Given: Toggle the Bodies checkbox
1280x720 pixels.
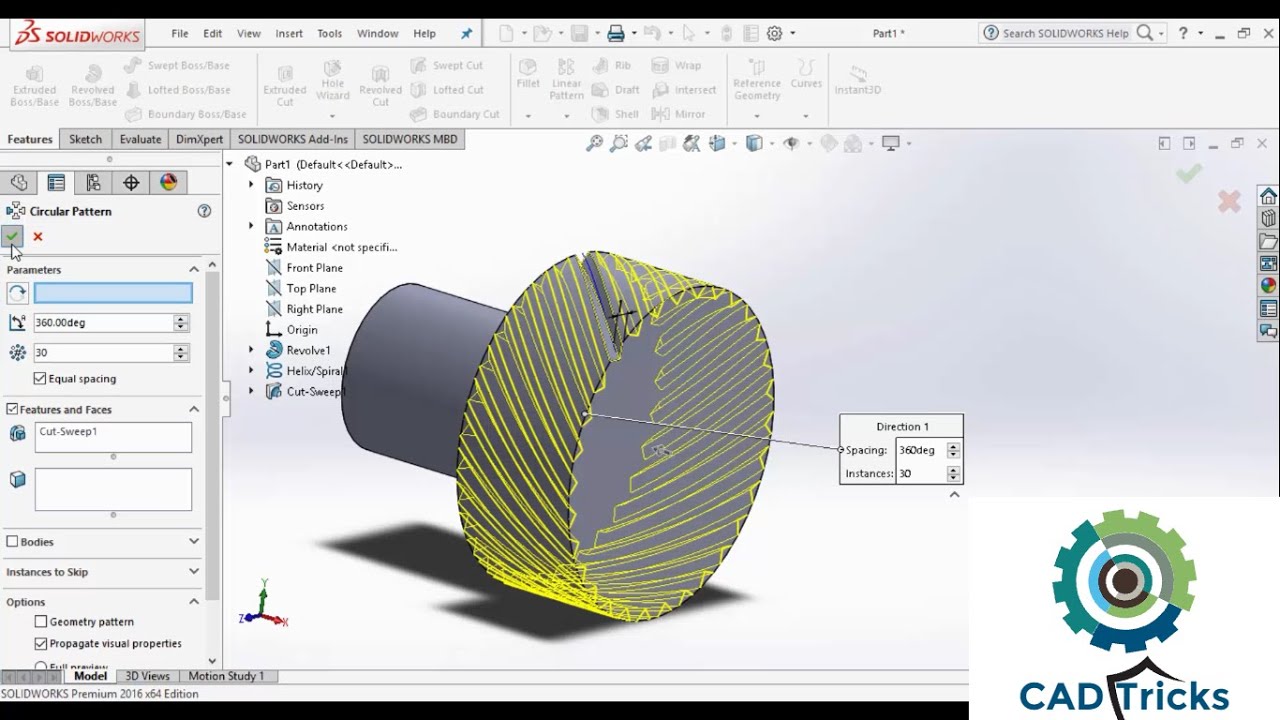Looking at the screenshot, I should [12, 541].
